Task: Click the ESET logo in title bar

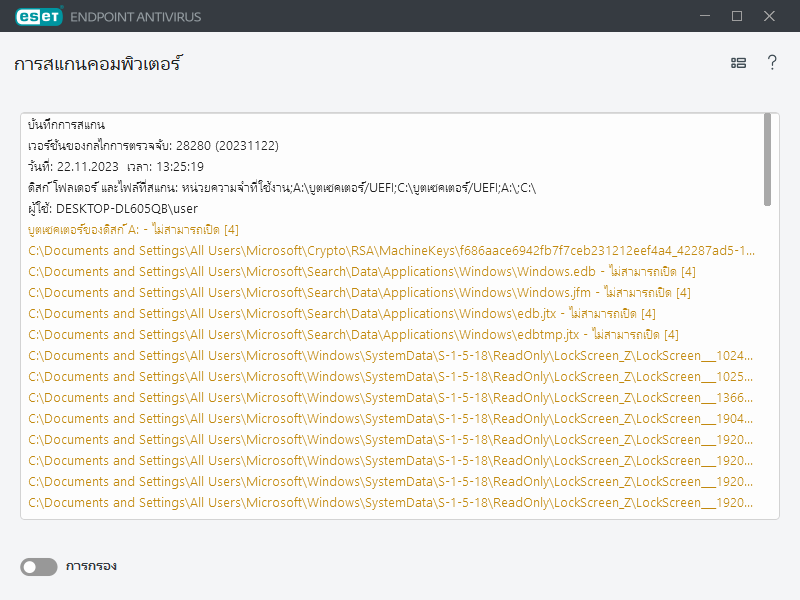Action: [39, 16]
